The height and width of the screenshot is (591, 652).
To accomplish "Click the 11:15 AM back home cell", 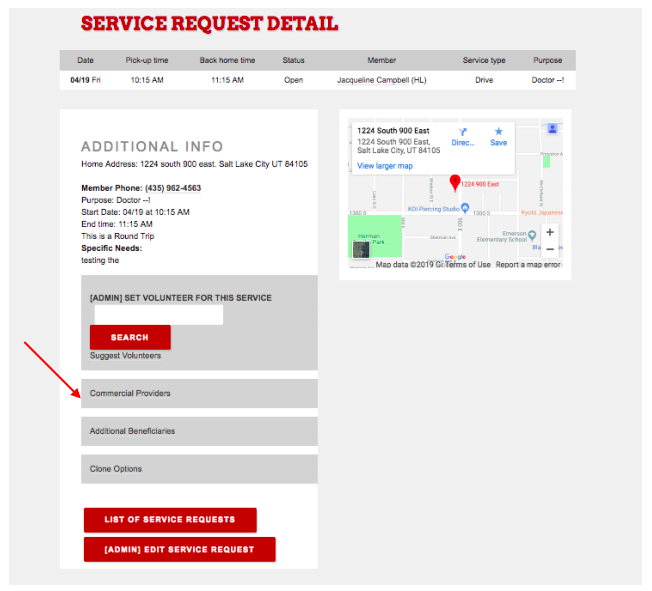I will tap(227, 80).
